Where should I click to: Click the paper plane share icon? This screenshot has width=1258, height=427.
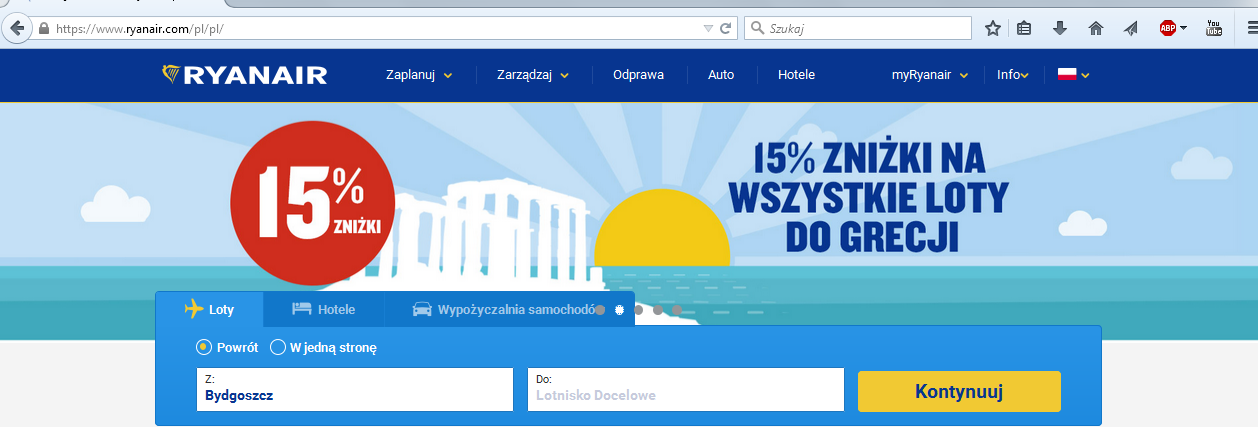[x=1131, y=28]
